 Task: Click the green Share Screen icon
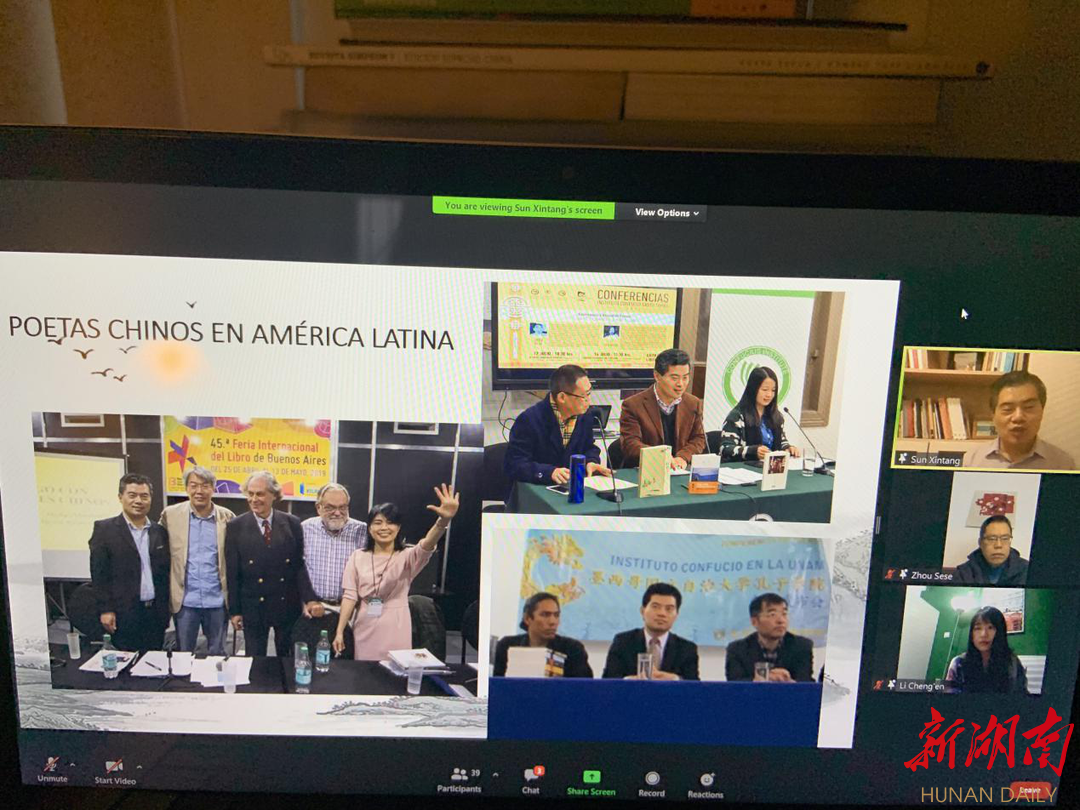click(x=591, y=777)
